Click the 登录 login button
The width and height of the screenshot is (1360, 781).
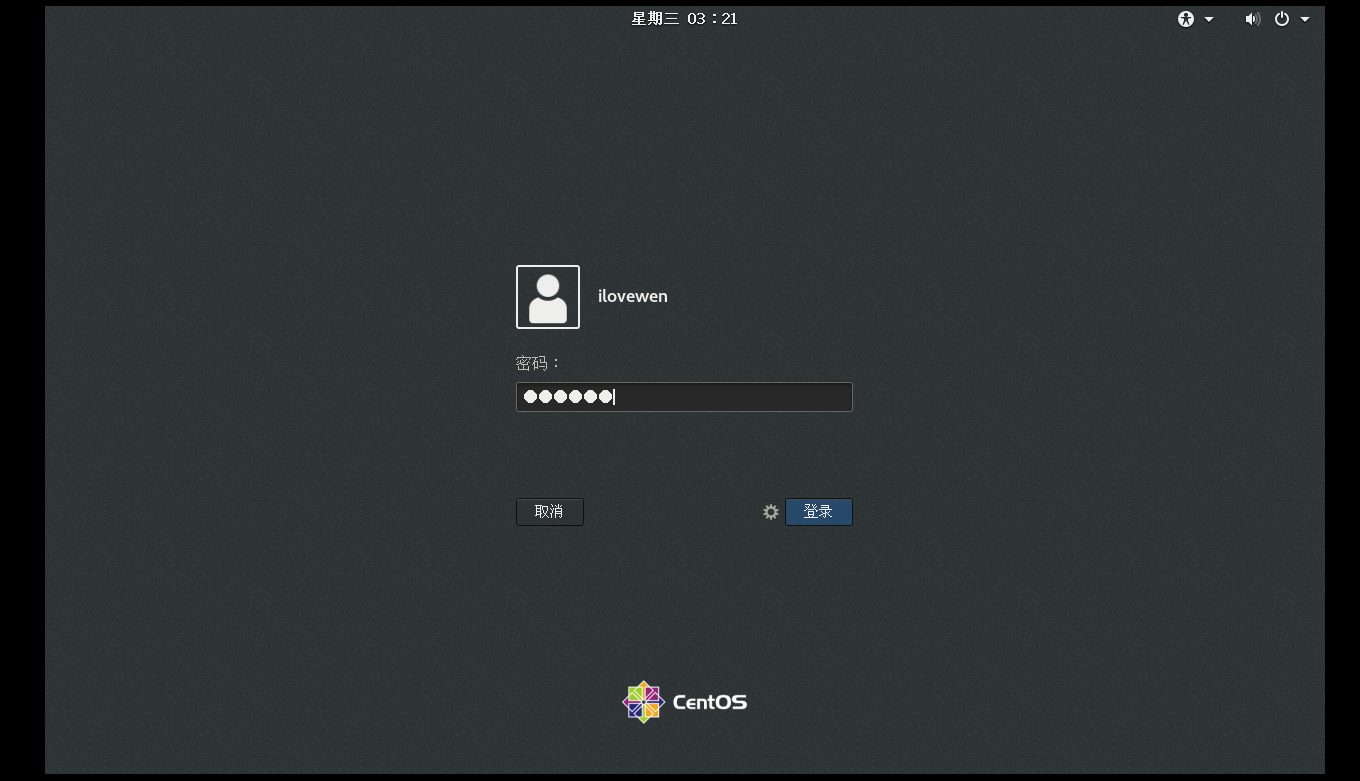click(x=819, y=512)
